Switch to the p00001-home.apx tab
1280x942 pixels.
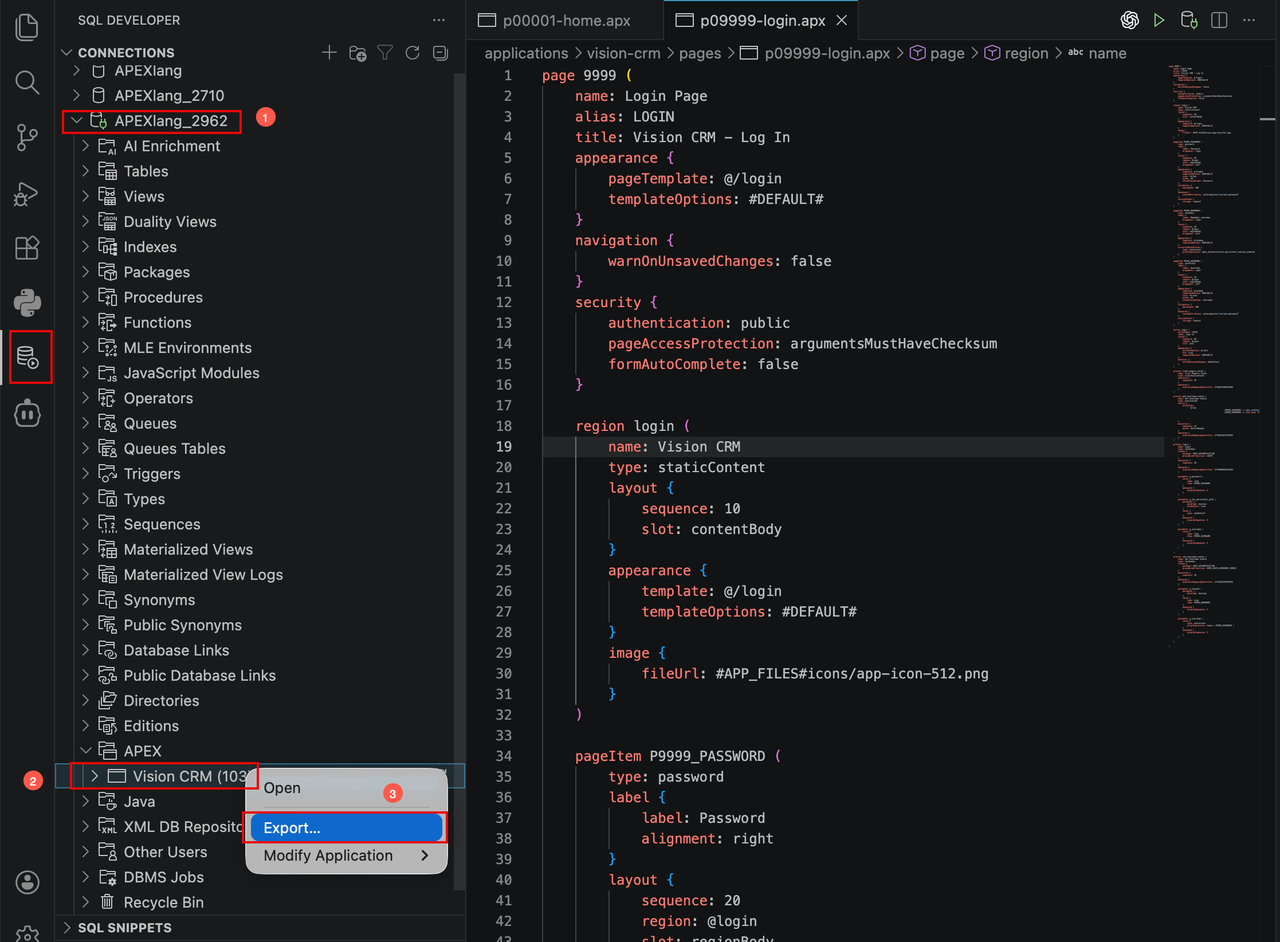(x=566, y=20)
